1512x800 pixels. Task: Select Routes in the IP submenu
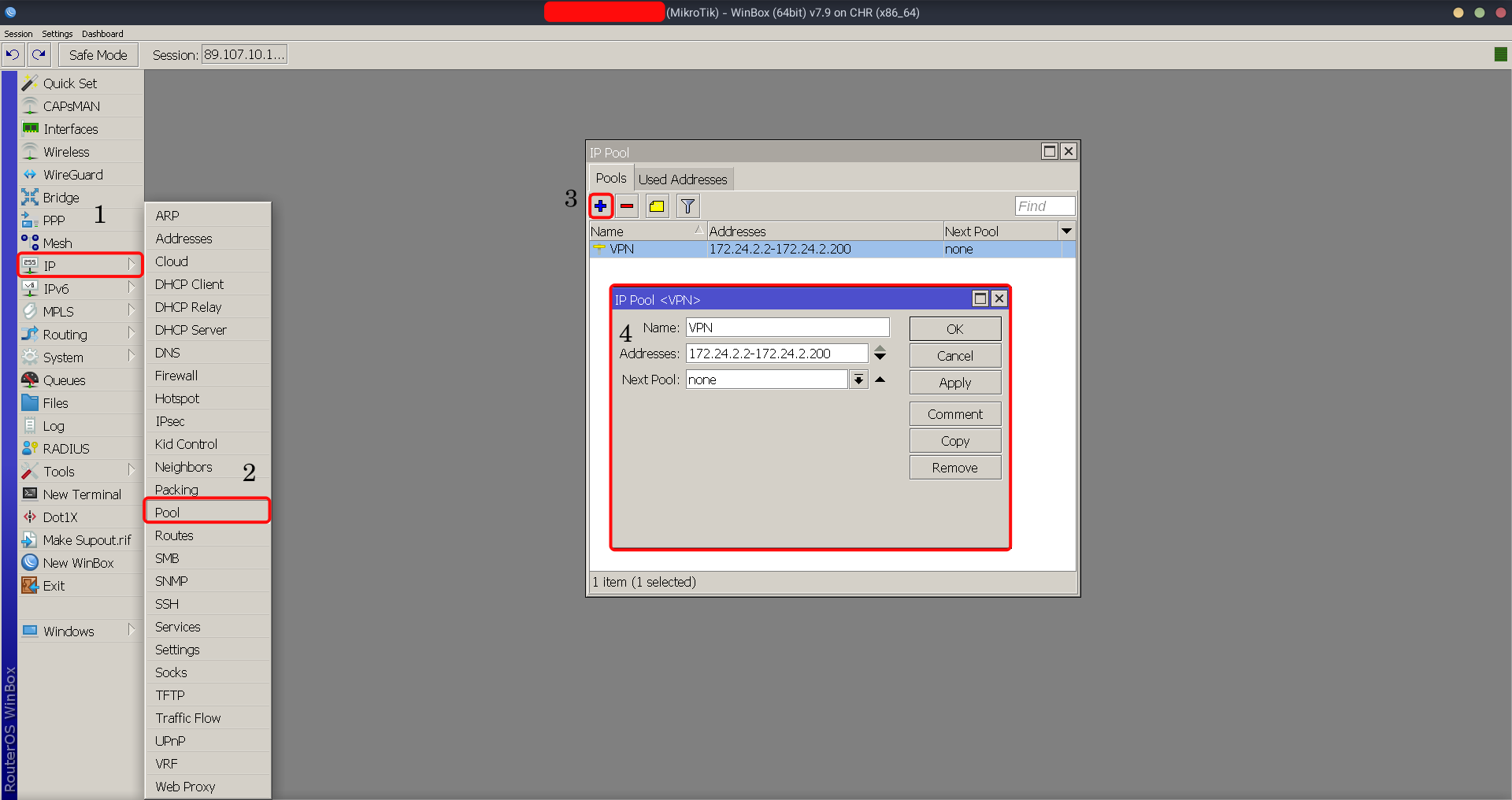coord(208,535)
